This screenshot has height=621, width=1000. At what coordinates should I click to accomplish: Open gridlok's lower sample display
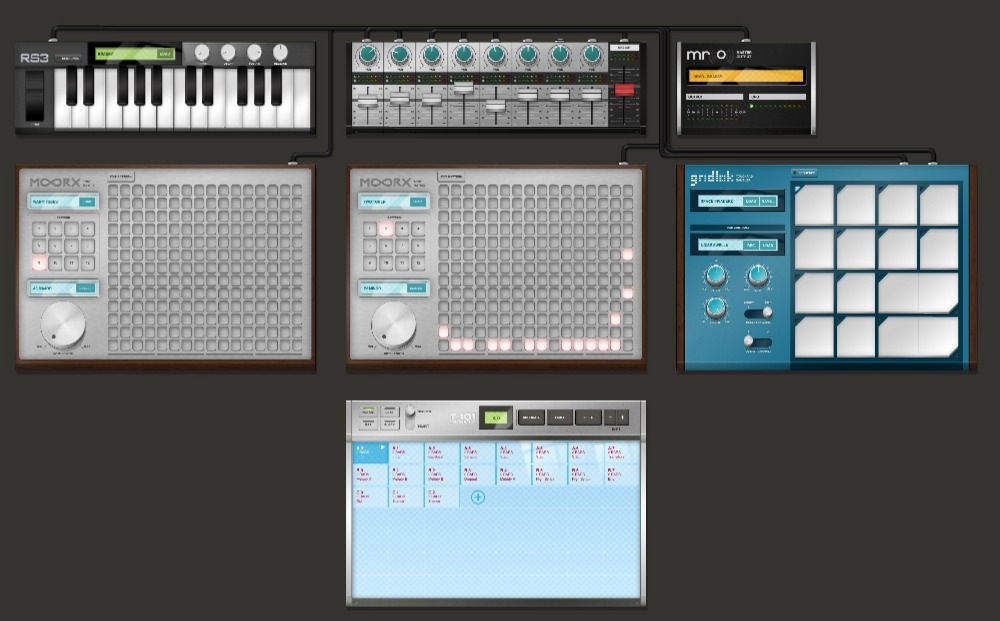pyautogui.click(x=738, y=245)
